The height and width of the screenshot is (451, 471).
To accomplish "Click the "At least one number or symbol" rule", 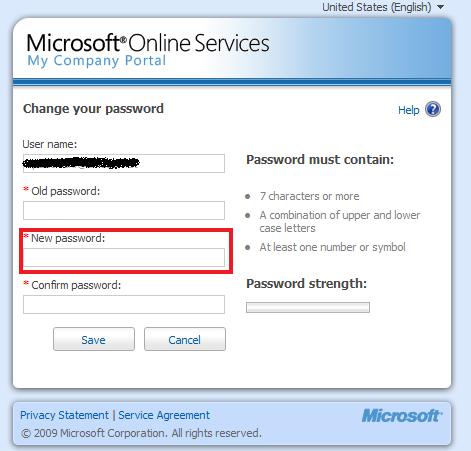I will (332, 247).
